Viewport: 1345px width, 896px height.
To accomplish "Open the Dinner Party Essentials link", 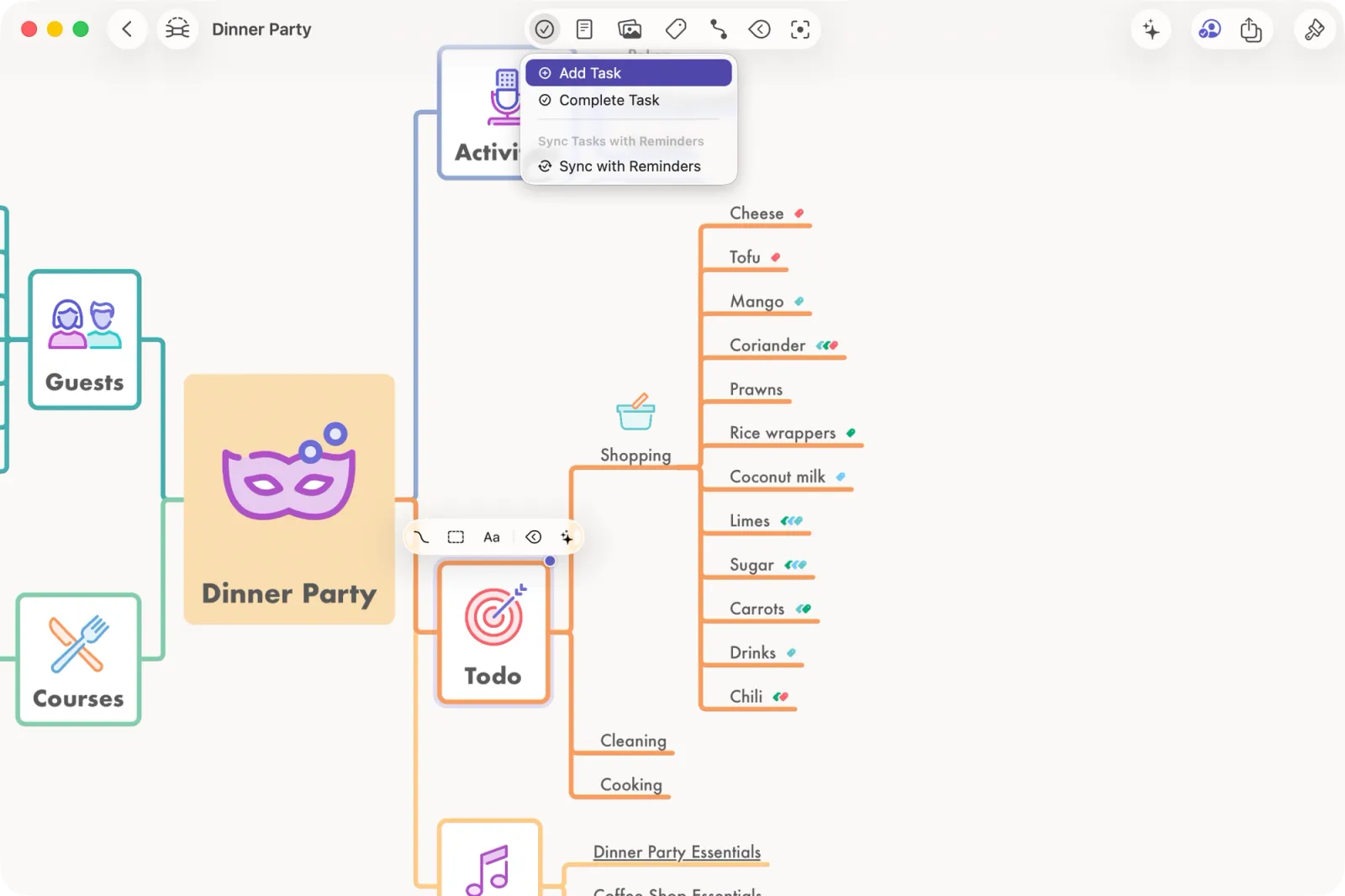I will [x=677, y=852].
